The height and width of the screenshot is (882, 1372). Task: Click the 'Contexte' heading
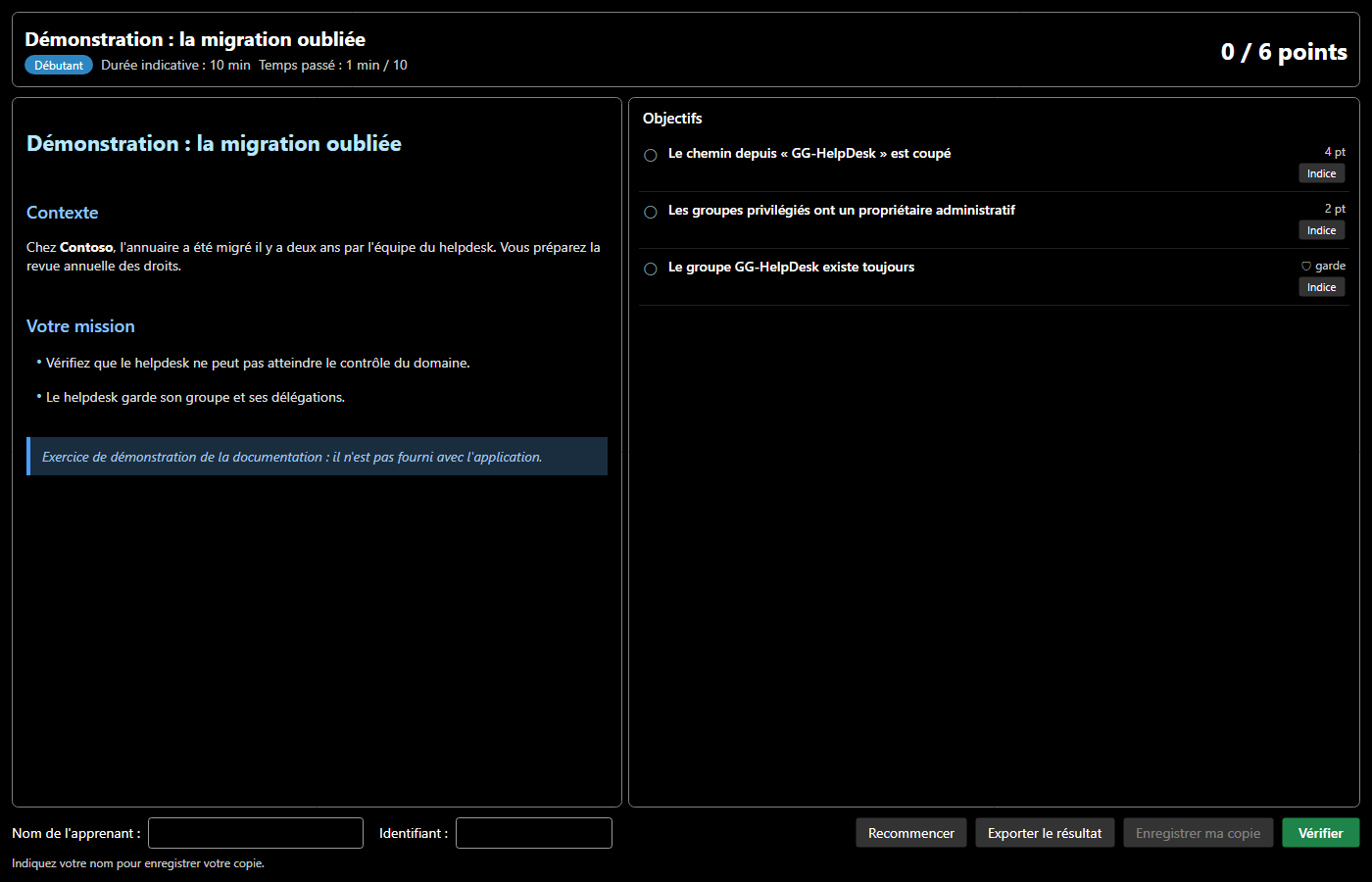63,213
